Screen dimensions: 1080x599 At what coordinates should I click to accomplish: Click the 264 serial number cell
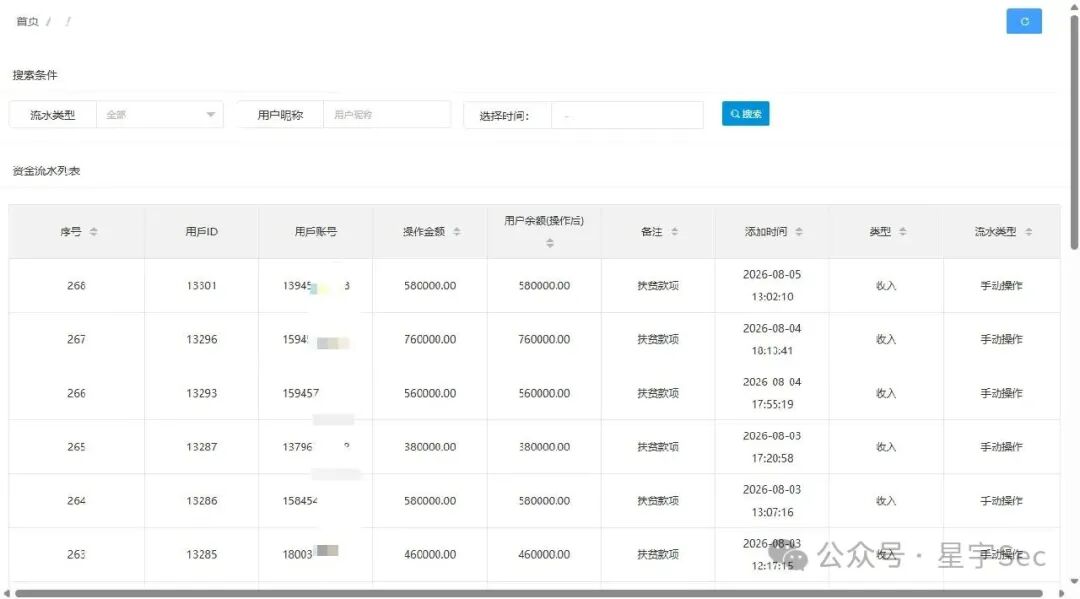coord(76,501)
